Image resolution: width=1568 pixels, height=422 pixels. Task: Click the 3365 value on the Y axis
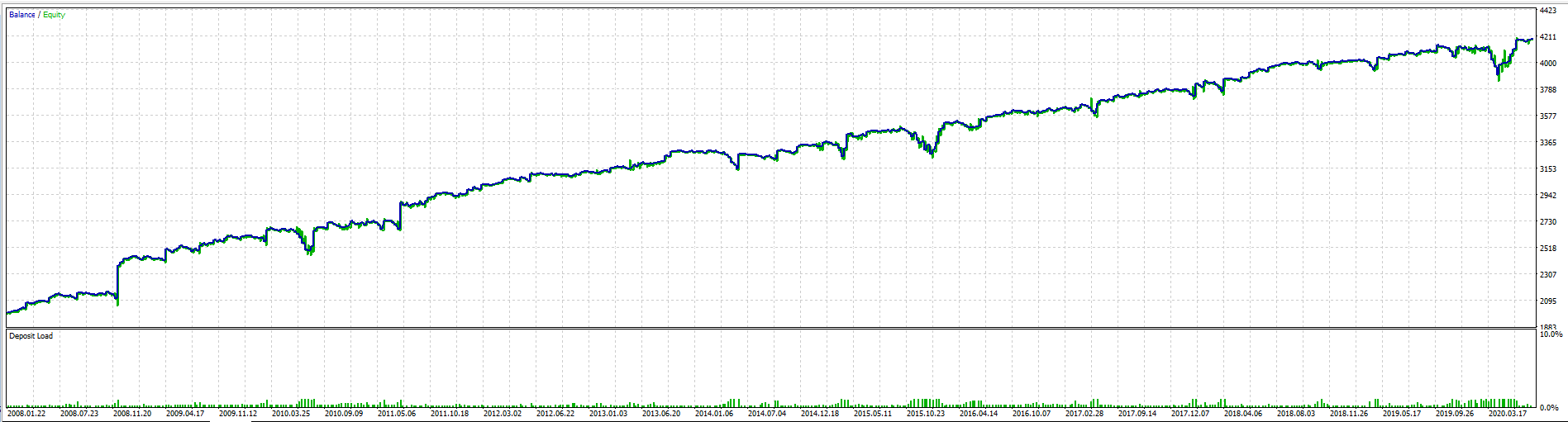pyautogui.click(x=1548, y=143)
